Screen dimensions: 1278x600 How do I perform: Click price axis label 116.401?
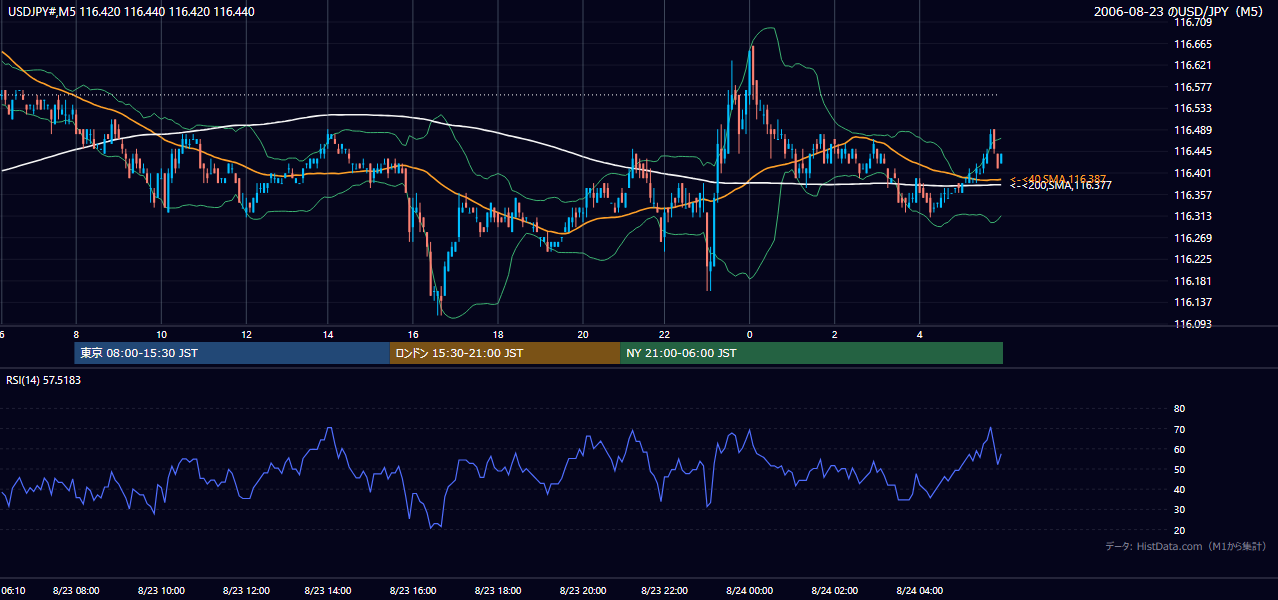(1193, 173)
